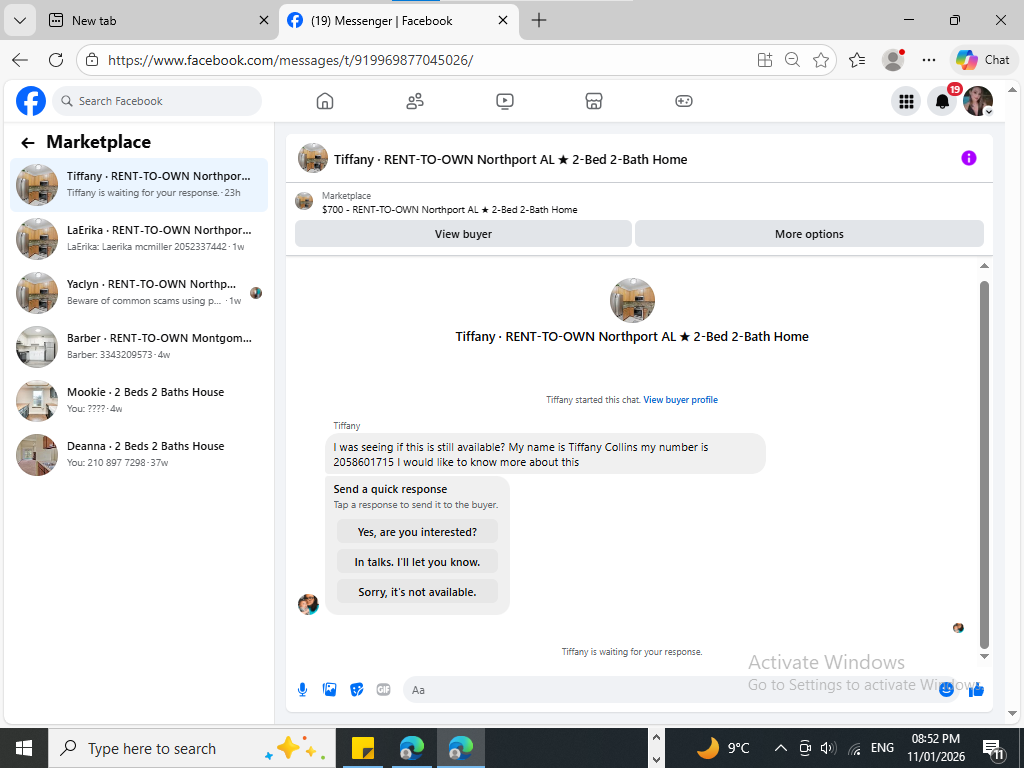1024x768 pixels.
Task: Open a new browser tab with plus
Action: (539, 20)
